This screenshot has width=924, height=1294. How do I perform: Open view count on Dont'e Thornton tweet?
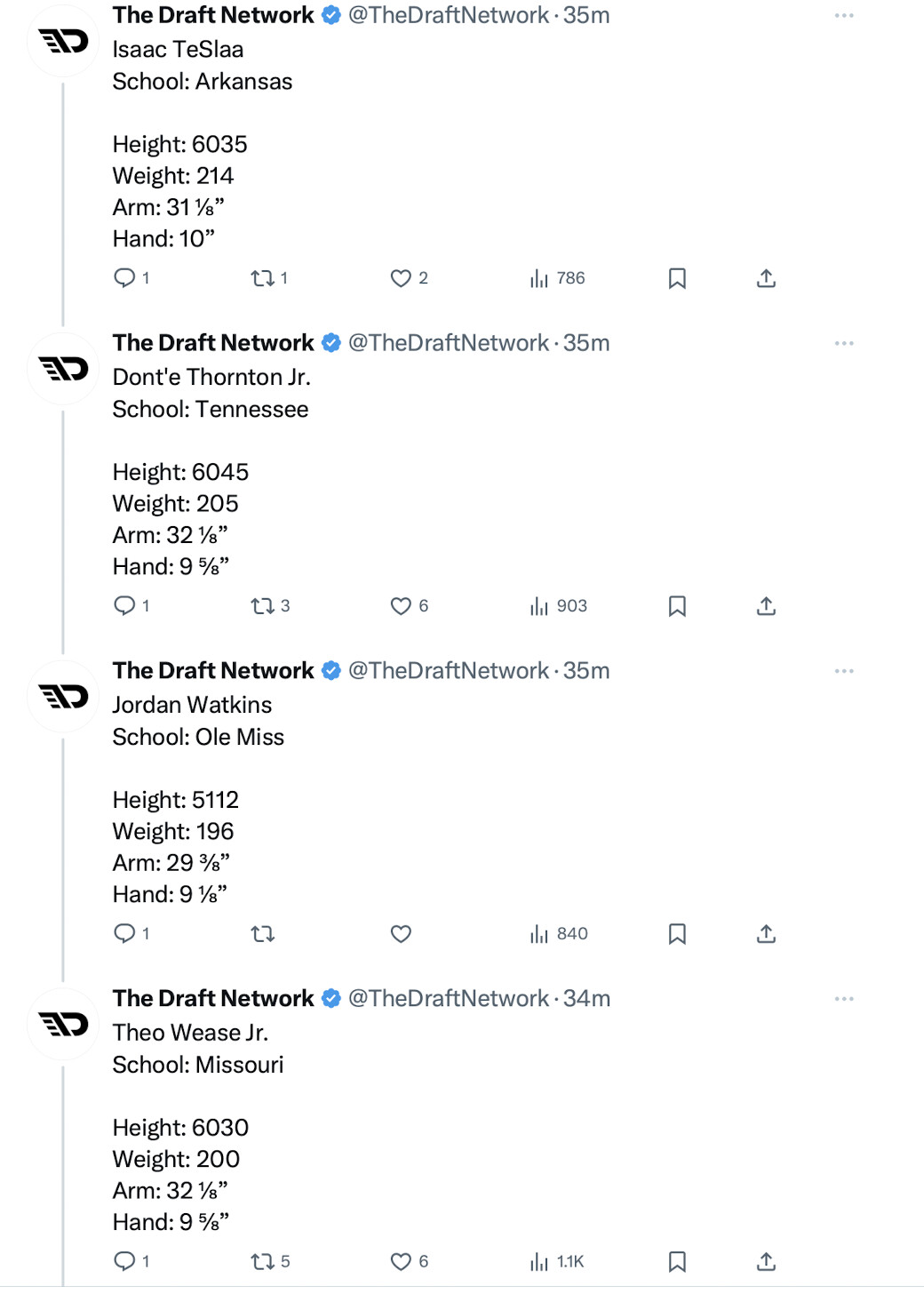click(558, 606)
